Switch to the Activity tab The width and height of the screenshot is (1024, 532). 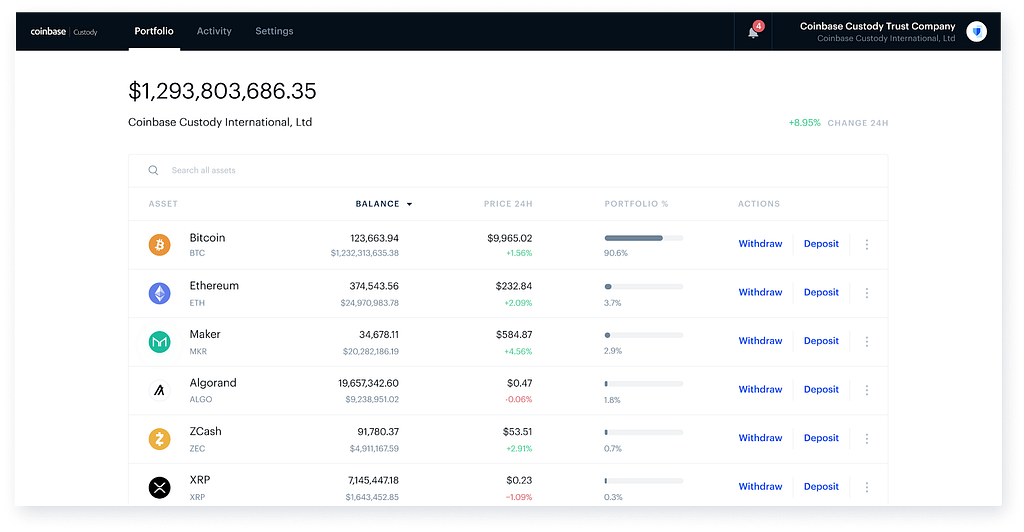pos(214,31)
